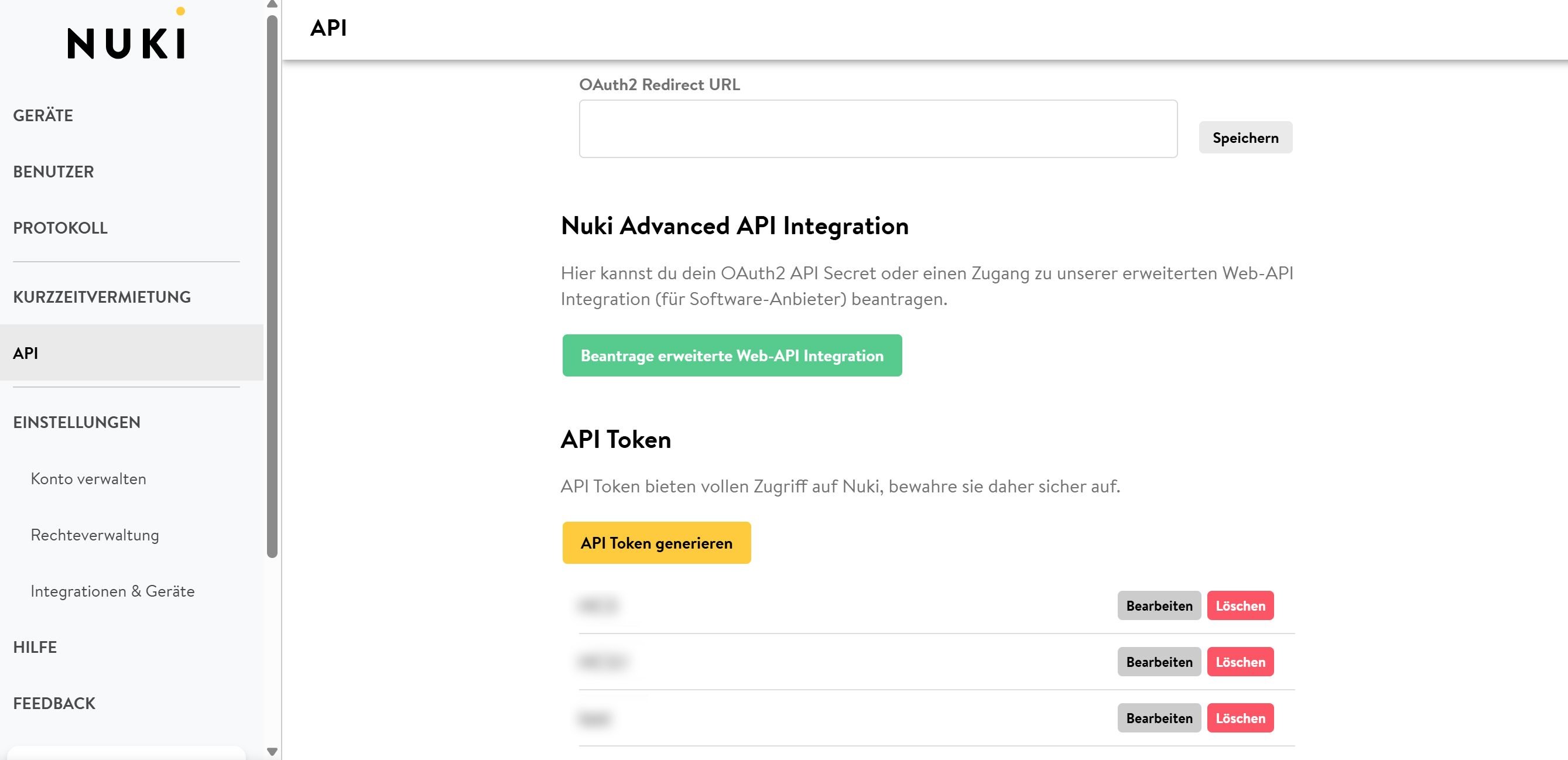Open Rechteverwaltung submenu item
The height and width of the screenshot is (760, 1568).
[94, 535]
